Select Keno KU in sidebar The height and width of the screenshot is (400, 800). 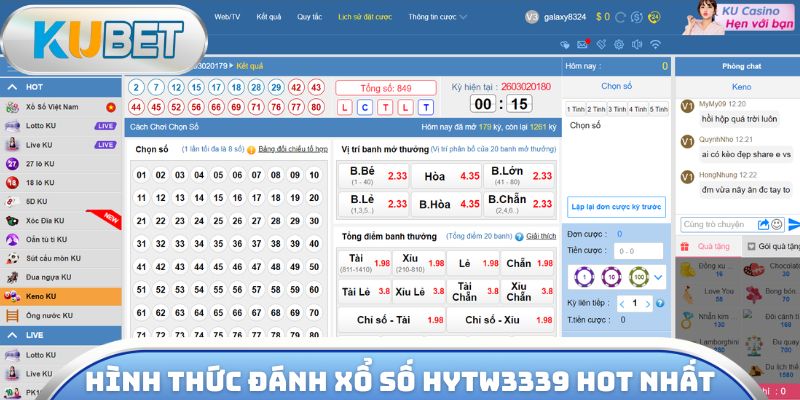[61, 296]
